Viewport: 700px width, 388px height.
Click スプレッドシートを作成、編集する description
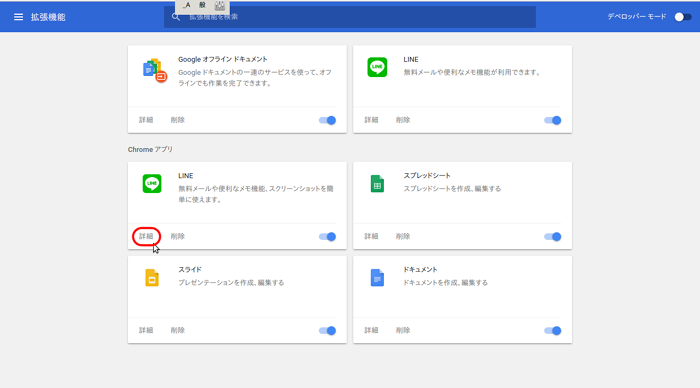[x=452, y=188]
